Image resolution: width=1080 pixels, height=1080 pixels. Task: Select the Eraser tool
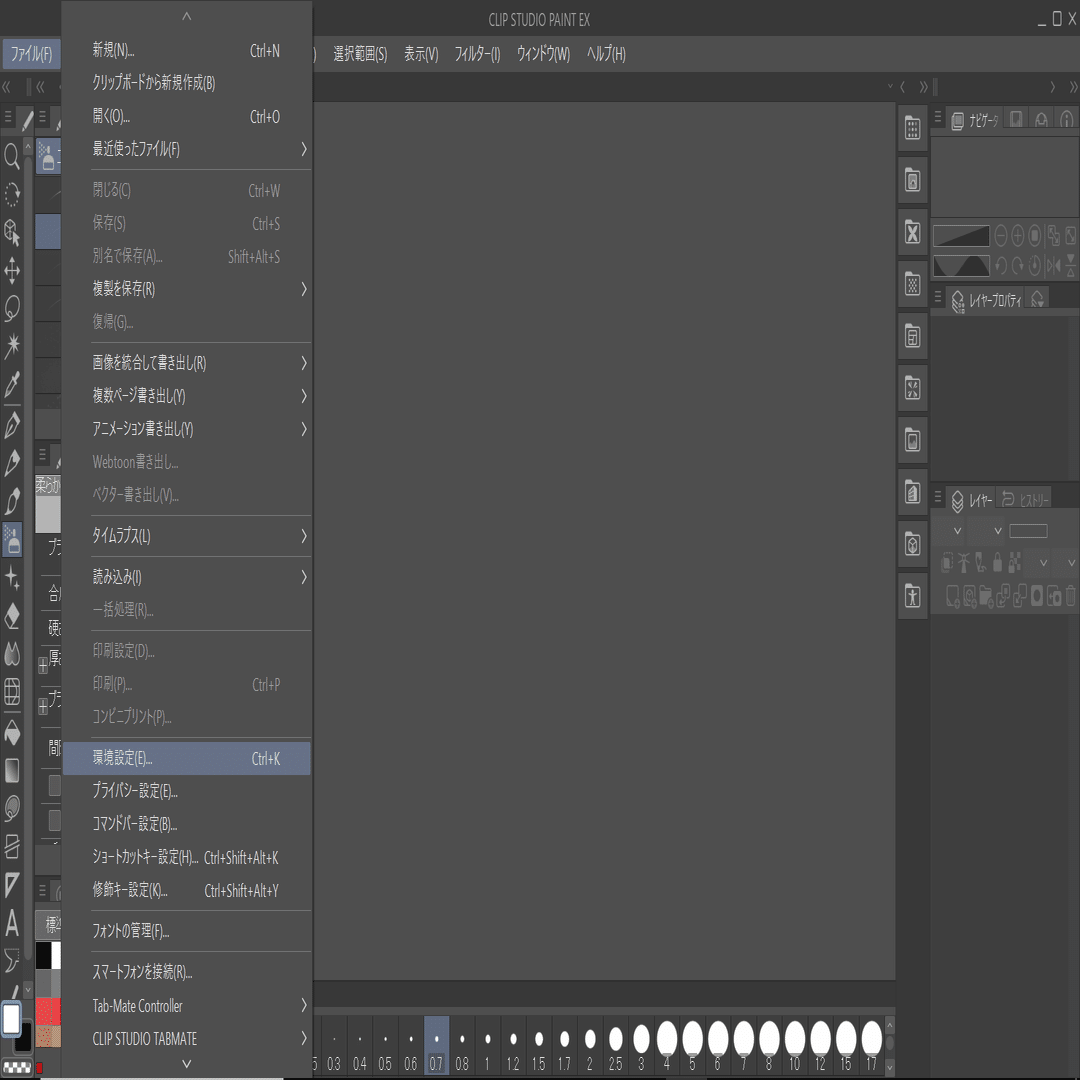pos(12,615)
